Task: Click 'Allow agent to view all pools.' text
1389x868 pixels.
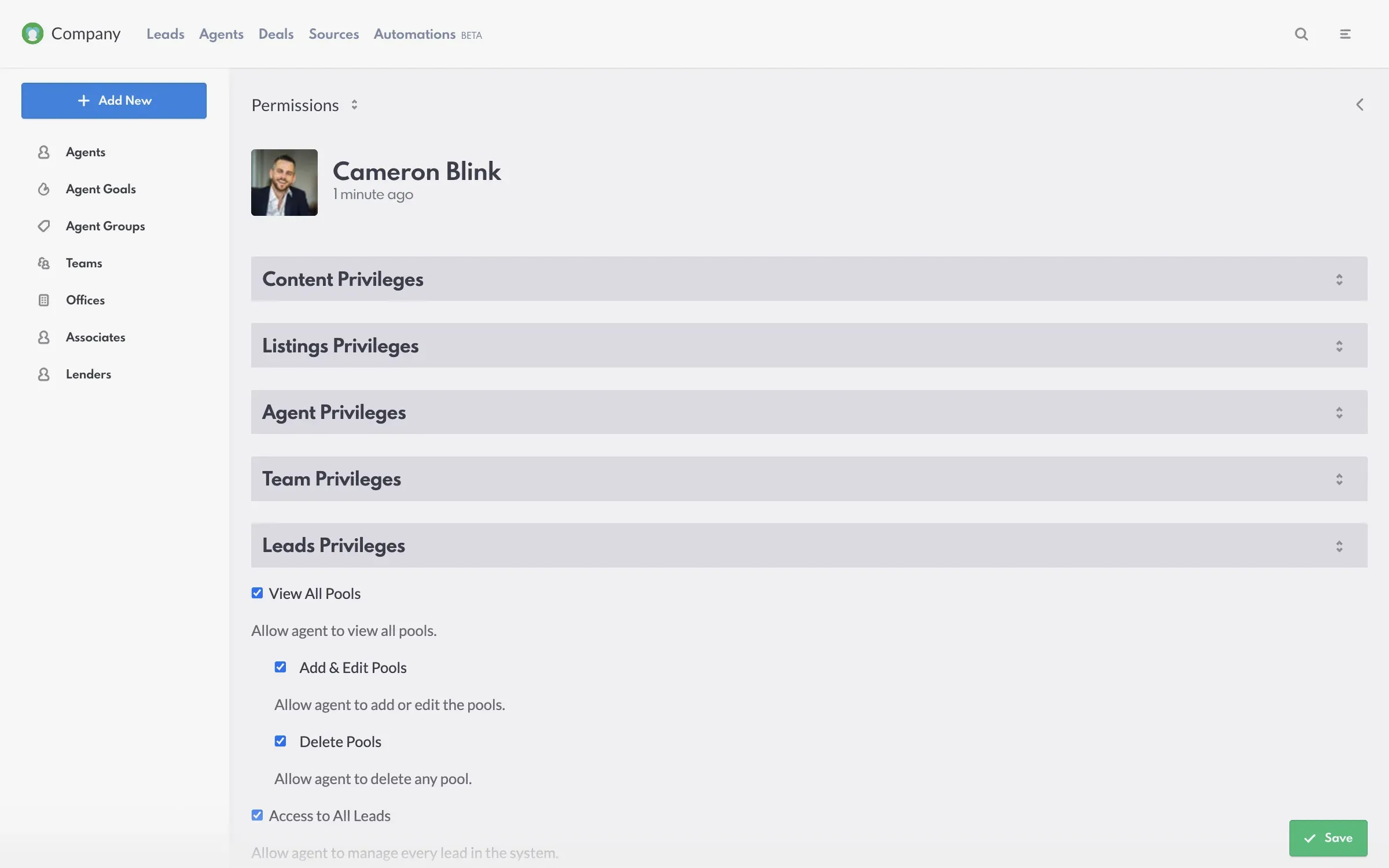Action: pos(344,631)
